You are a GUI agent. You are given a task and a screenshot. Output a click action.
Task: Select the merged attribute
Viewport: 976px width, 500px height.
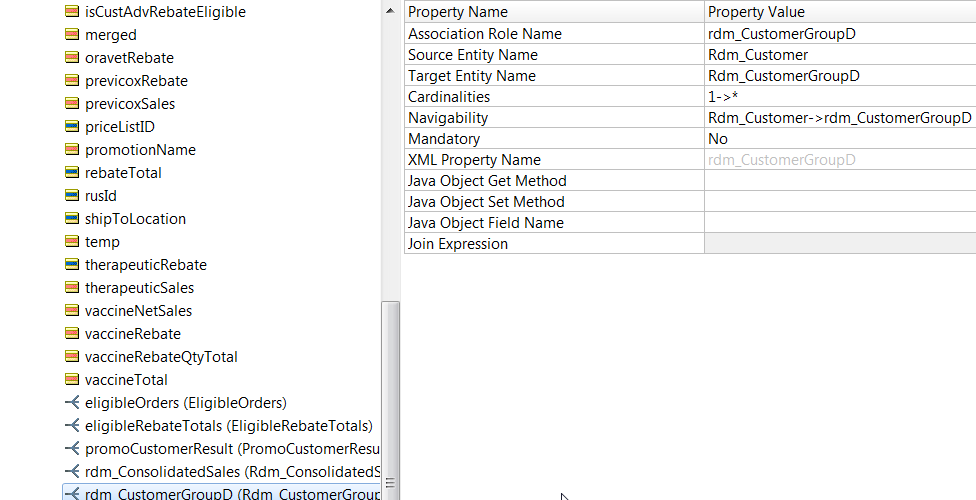[x=111, y=35]
